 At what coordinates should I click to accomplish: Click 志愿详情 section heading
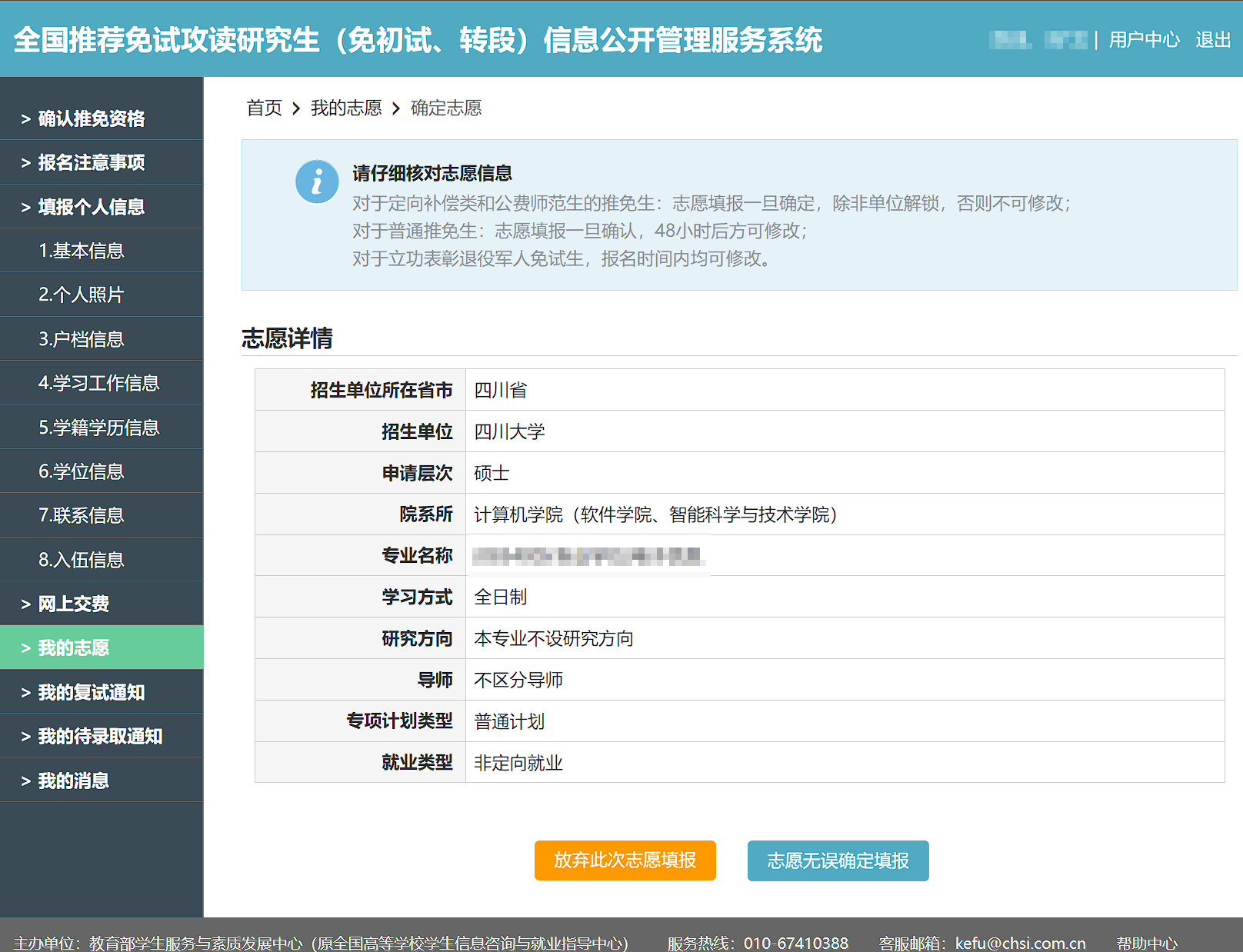(x=287, y=338)
